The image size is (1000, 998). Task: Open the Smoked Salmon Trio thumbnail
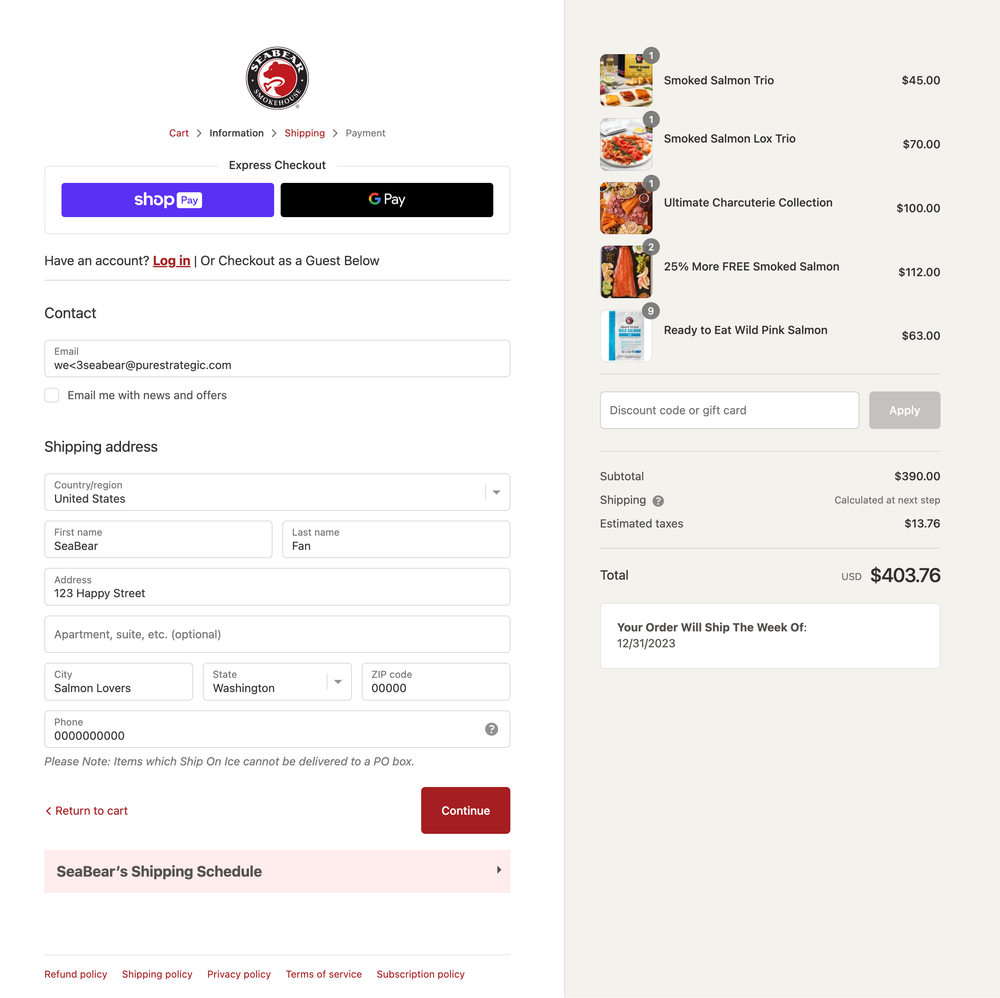pos(626,80)
